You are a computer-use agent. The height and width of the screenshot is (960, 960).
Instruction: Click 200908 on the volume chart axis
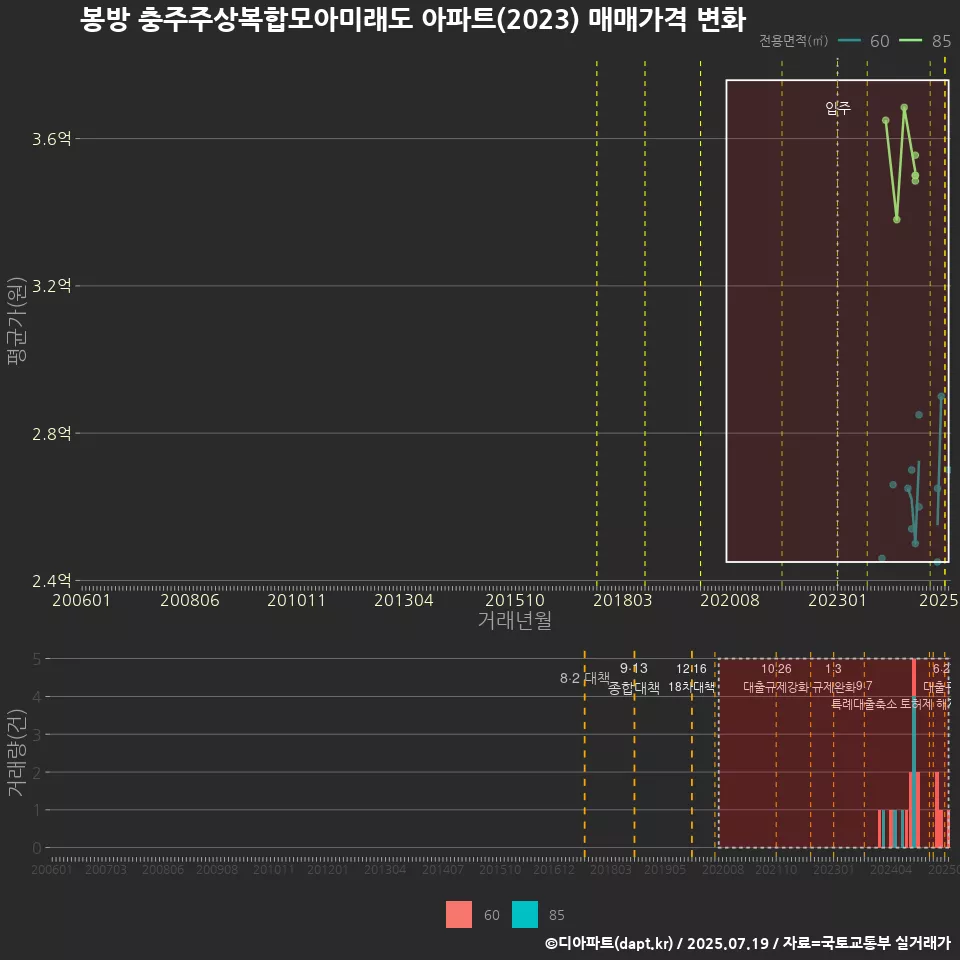point(217,869)
